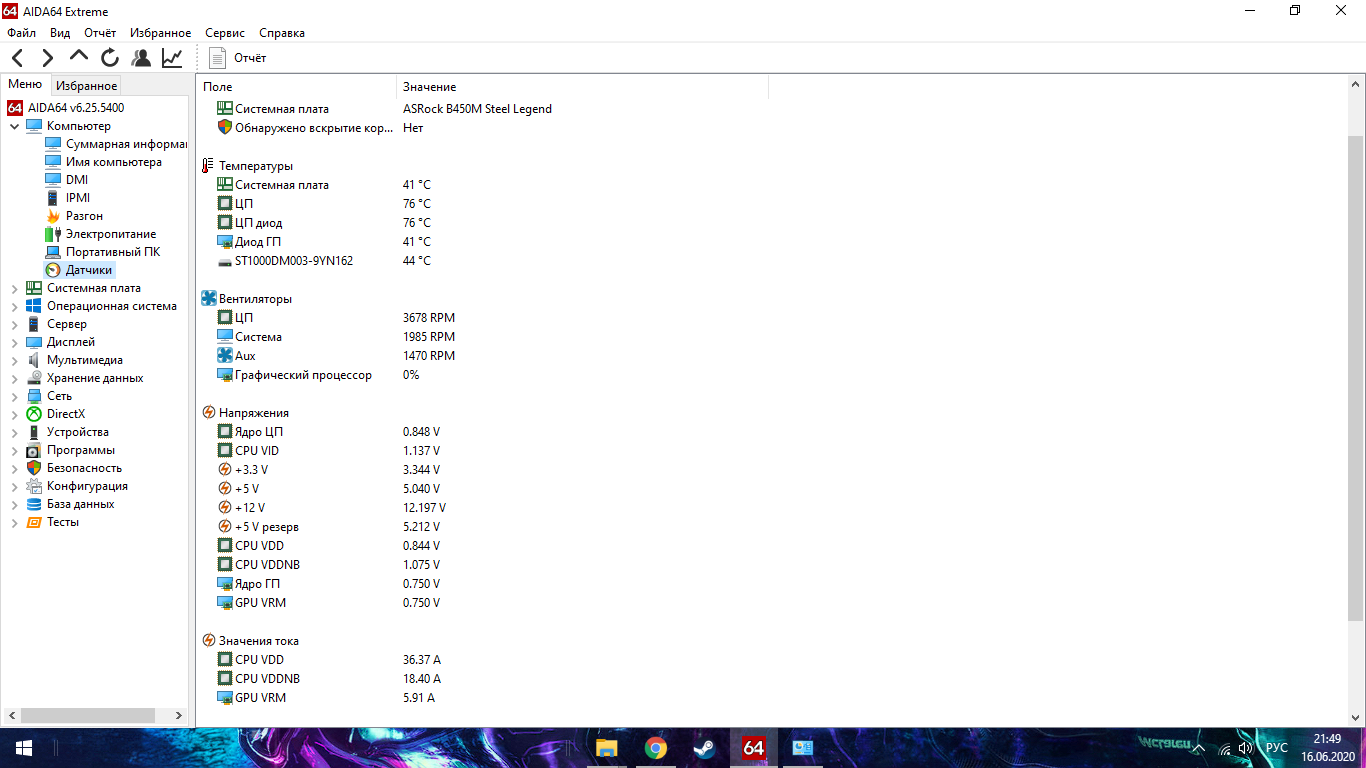Open the user manager toolbar icon
1366x768 pixels.
tap(141, 58)
